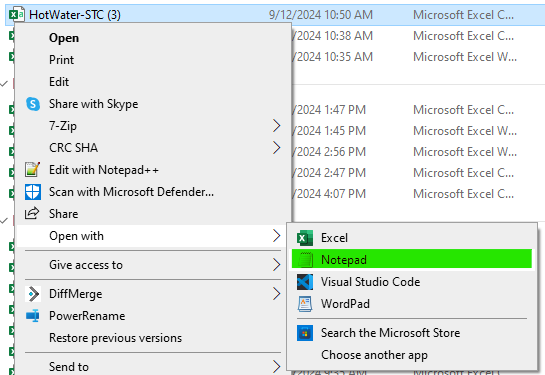This screenshot has width=545, height=375.
Task: Click the row dated 4:07 PM
Action: coord(418,194)
